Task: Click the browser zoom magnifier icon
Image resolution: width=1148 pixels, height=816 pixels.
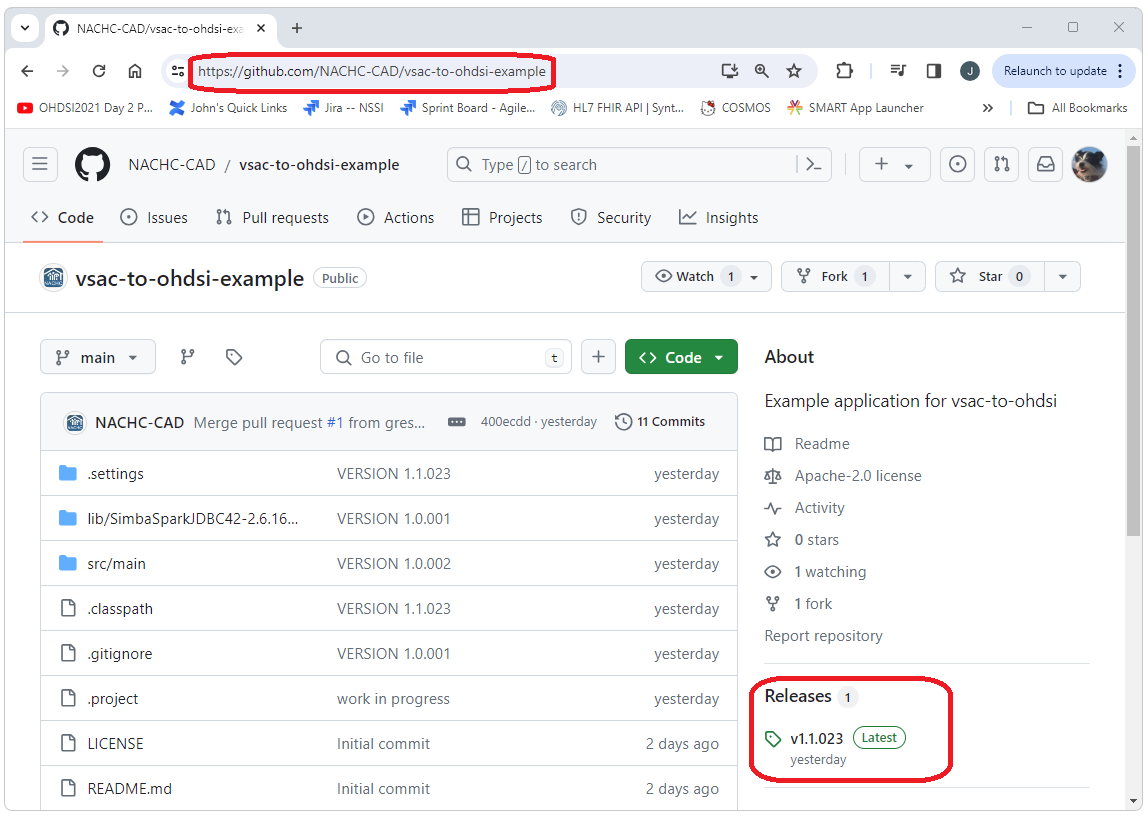Action: (761, 71)
